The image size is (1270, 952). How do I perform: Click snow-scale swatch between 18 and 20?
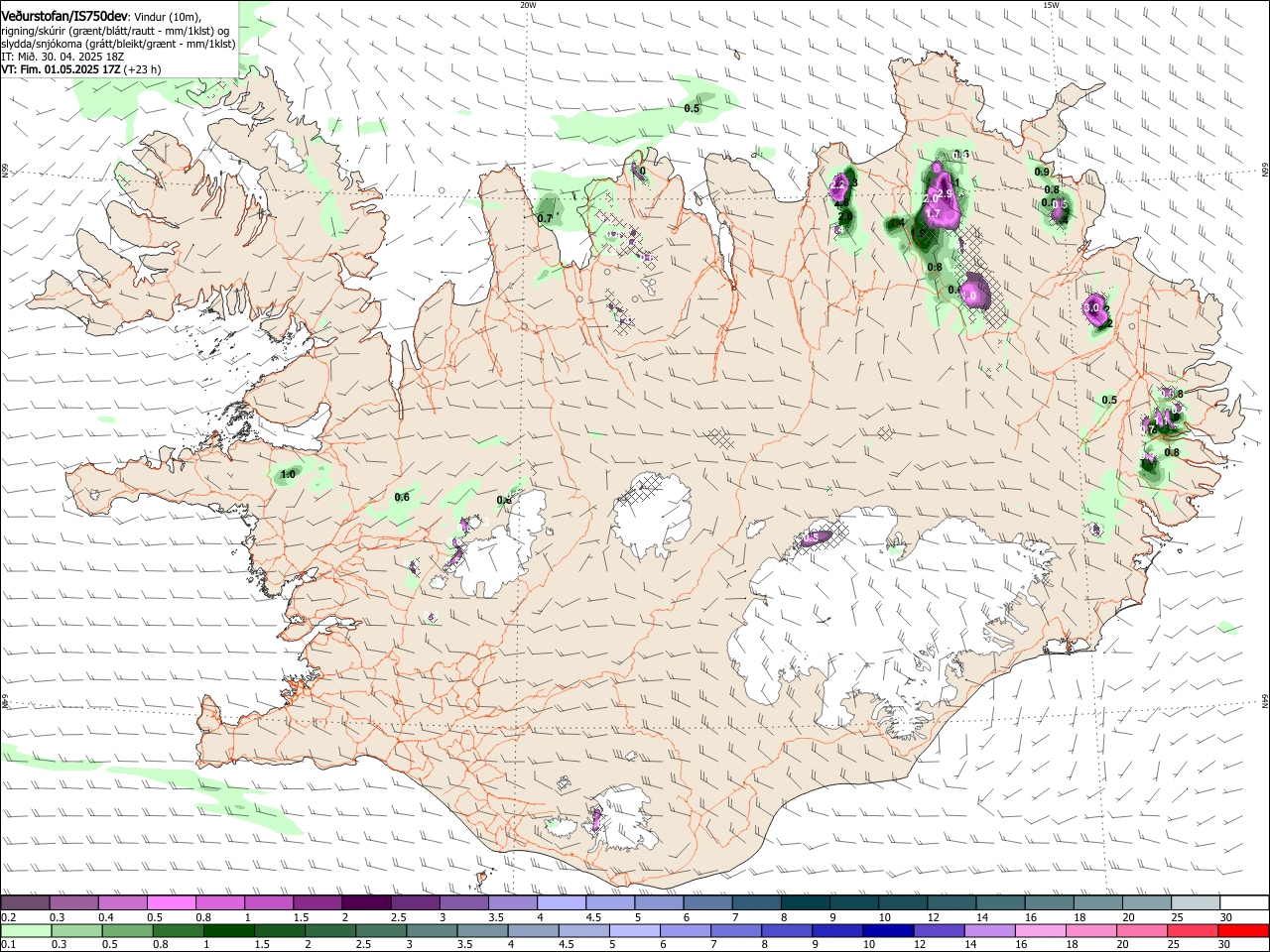coord(1099,903)
